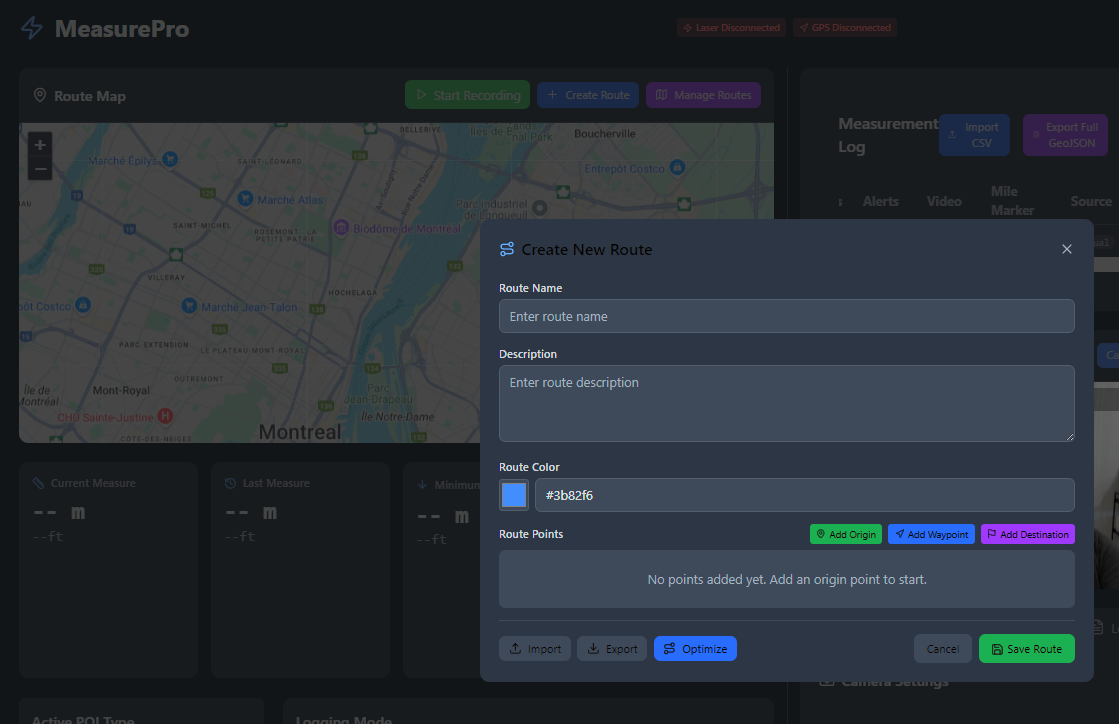
Task: Open the Camera Settings panel
Action: pos(884,680)
